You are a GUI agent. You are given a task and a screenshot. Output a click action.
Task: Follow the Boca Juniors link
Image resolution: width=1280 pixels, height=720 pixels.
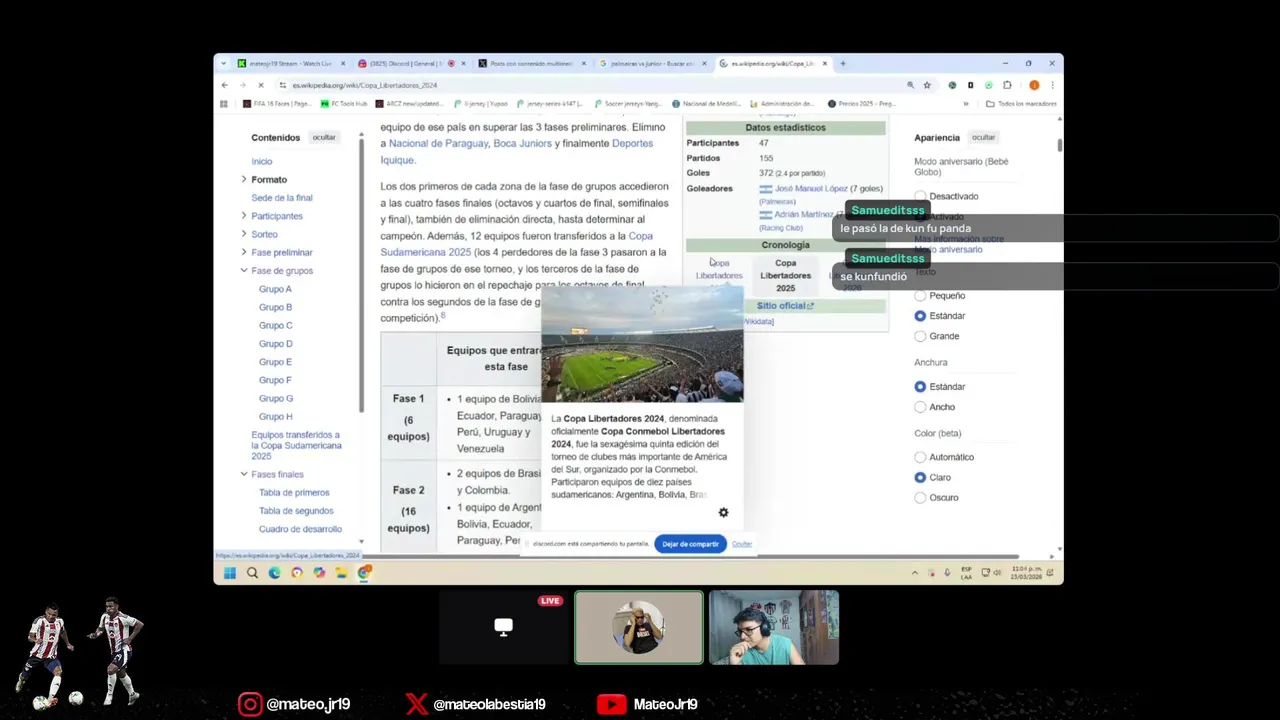(x=523, y=143)
